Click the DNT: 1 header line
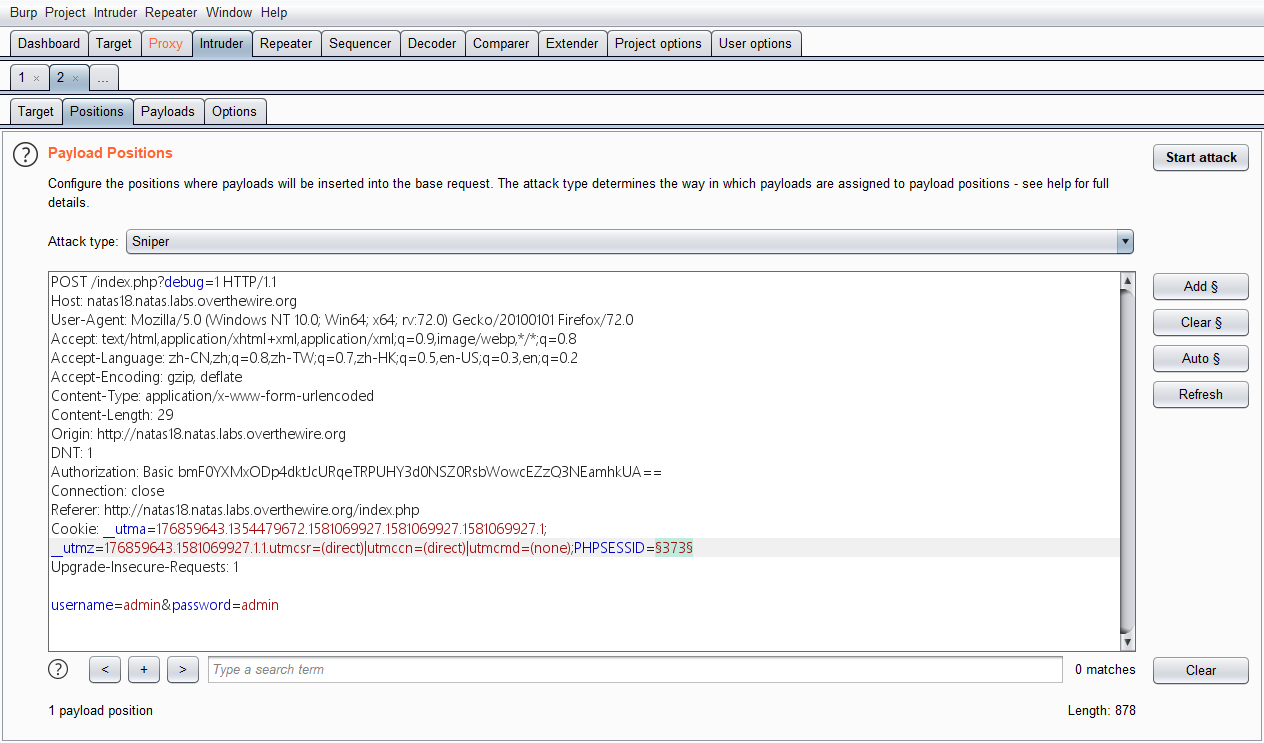Image resolution: width=1264 pixels, height=743 pixels. coord(72,453)
